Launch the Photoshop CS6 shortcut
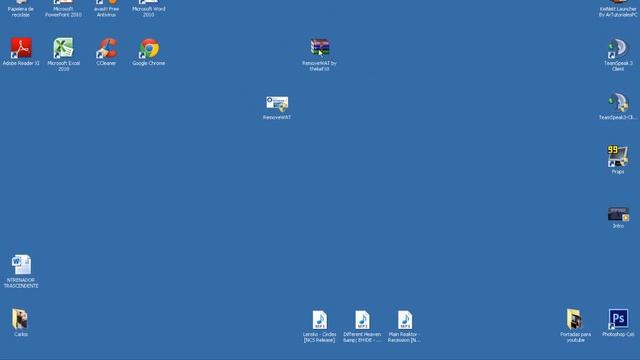Viewport: 640px width, 360px height. tap(618, 319)
